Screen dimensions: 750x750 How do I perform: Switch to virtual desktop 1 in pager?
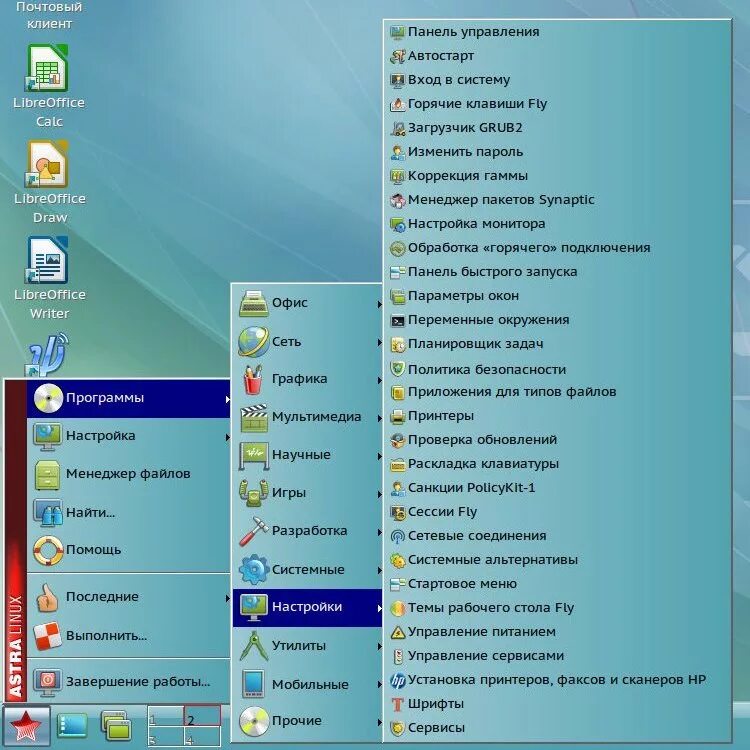165,716
